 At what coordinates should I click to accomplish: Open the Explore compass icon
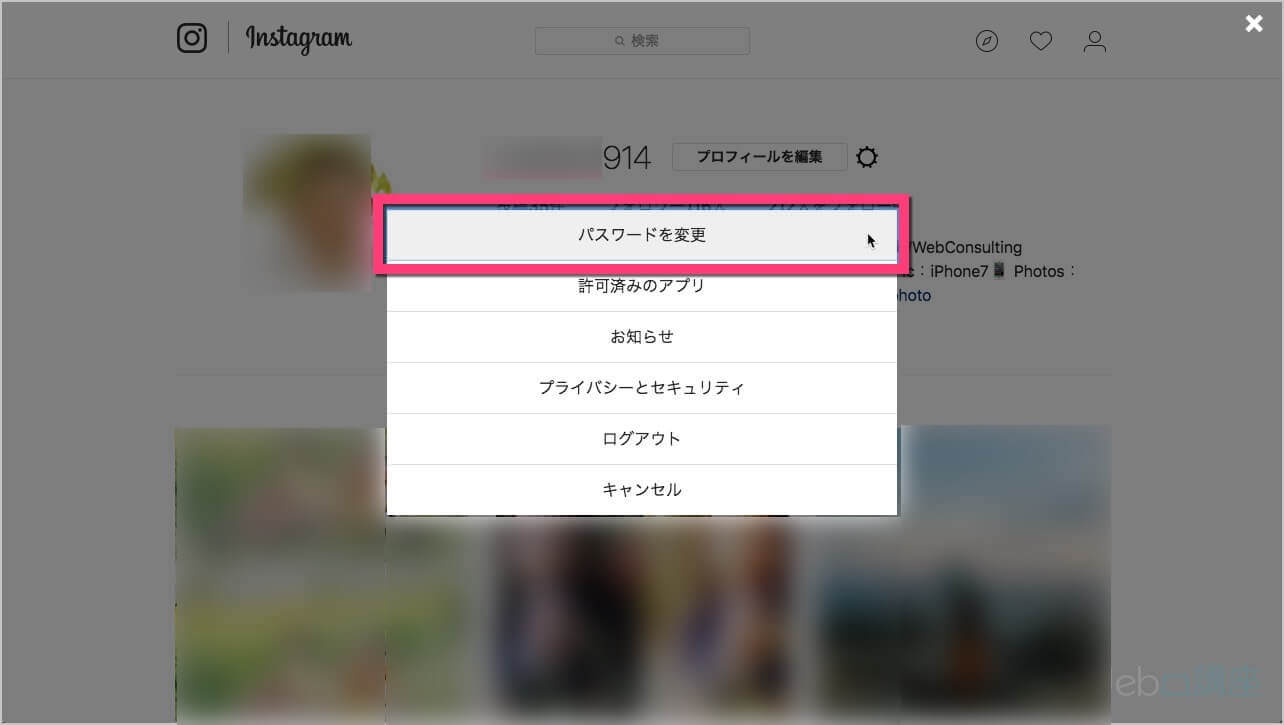click(x=987, y=41)
